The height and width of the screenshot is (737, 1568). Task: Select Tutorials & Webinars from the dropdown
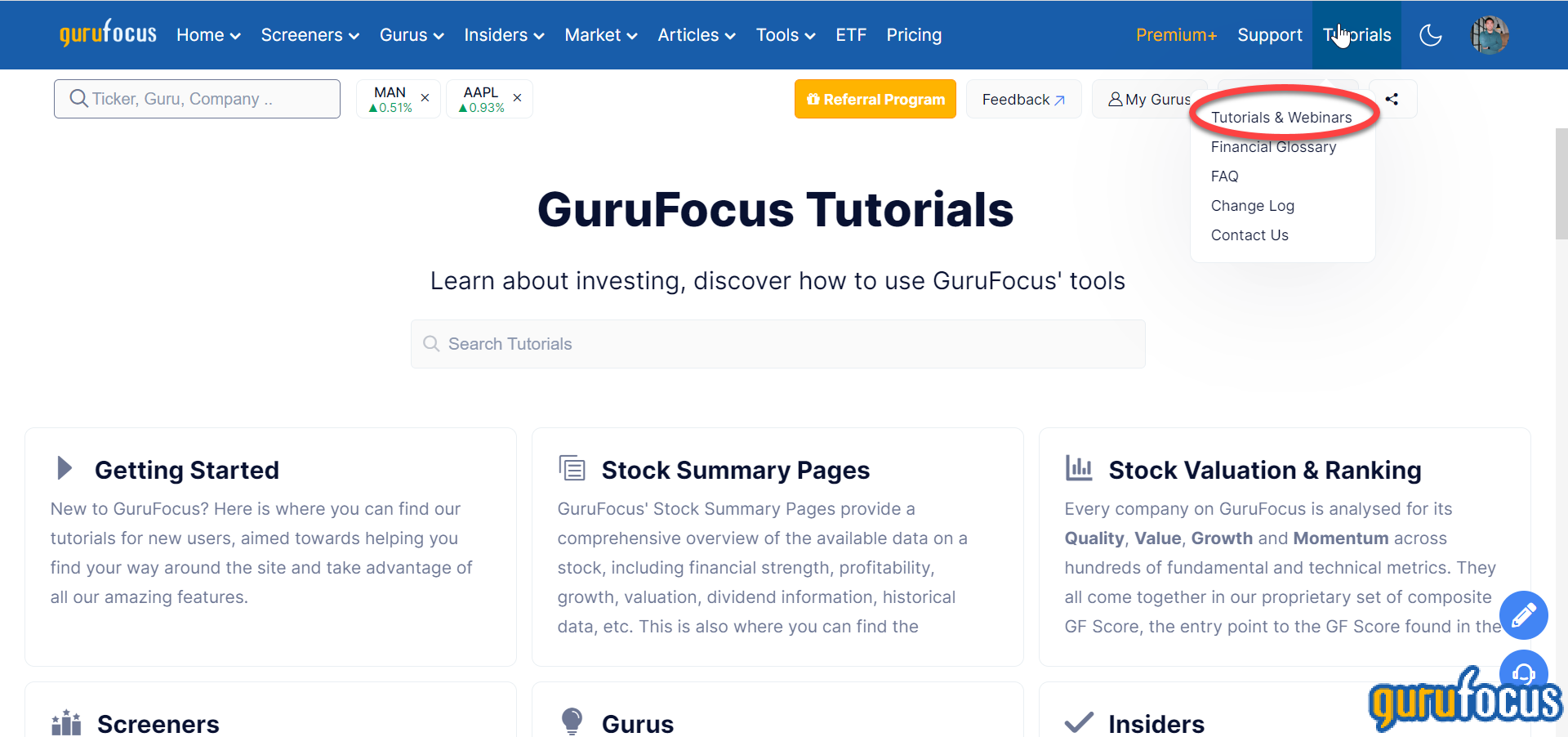1281,118
